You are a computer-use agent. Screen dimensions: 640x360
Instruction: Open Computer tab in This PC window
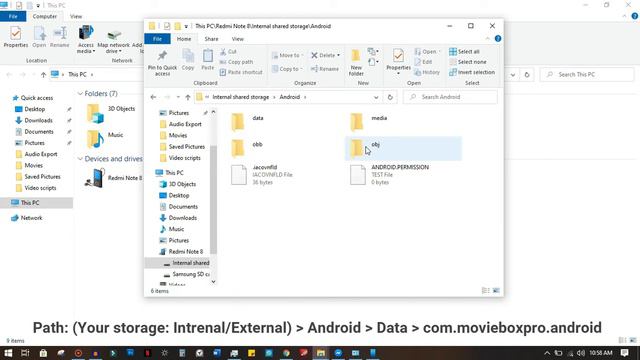(x=44, y=16)
